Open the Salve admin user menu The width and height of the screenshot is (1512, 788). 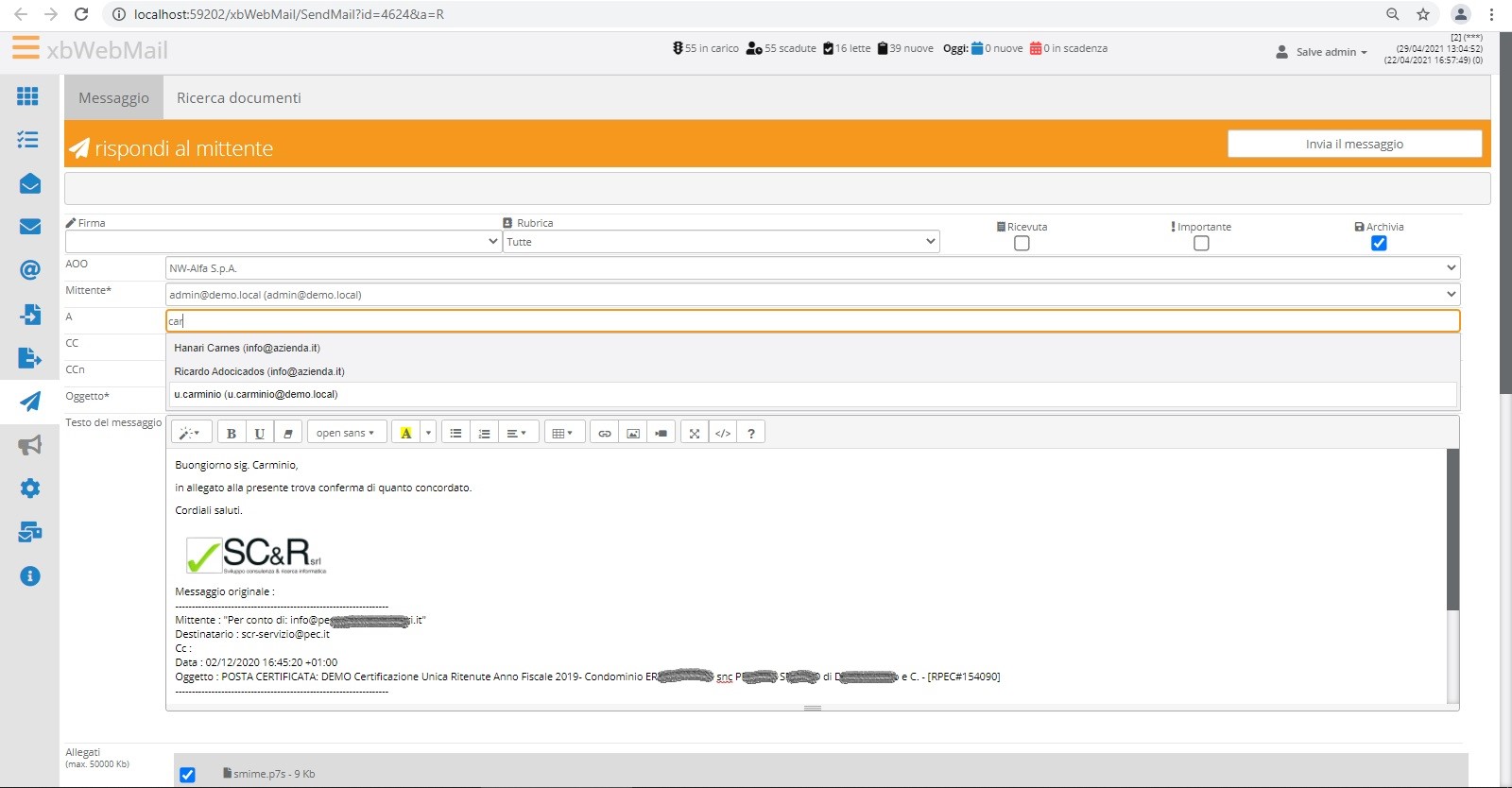click(x=1321, y=52)
